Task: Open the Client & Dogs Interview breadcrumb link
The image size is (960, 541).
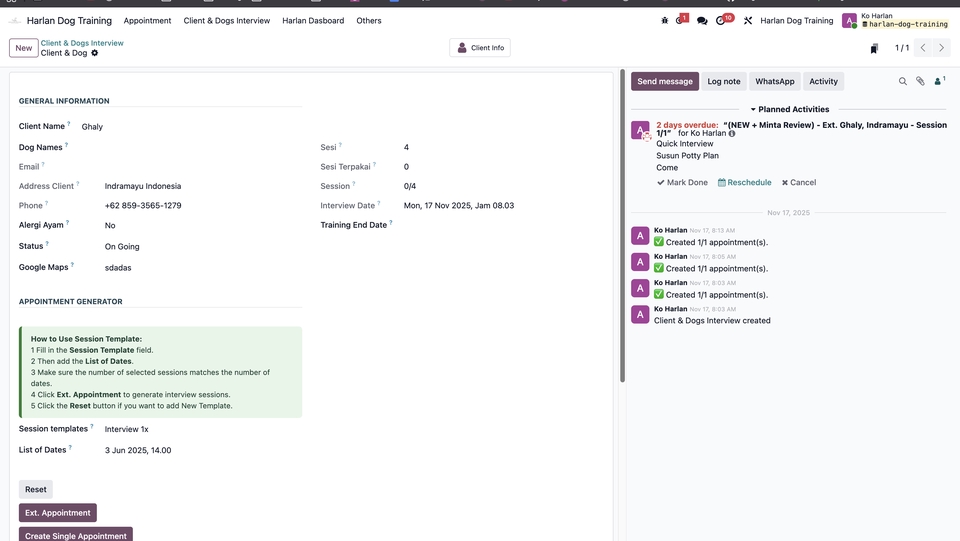Action: coord(82,43)
